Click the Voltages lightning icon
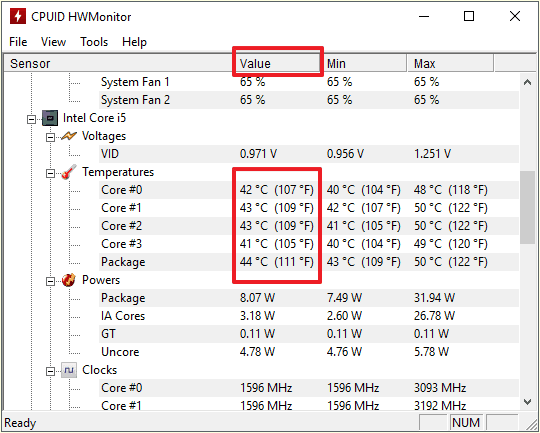This screenshot has height=433, width=540. [69, 136]
